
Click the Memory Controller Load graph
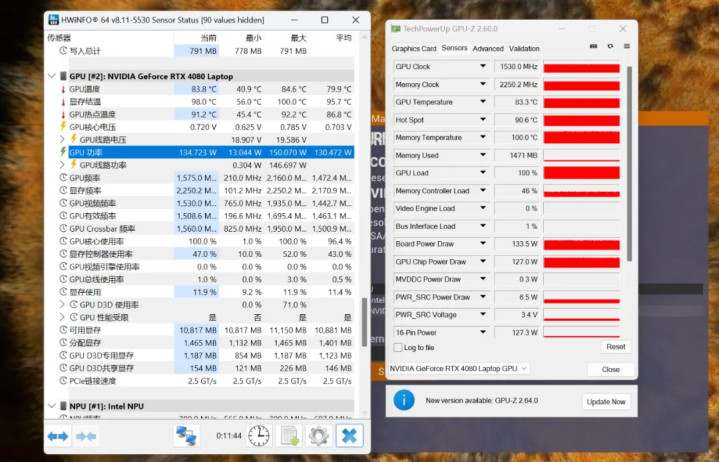coord(581,191)
